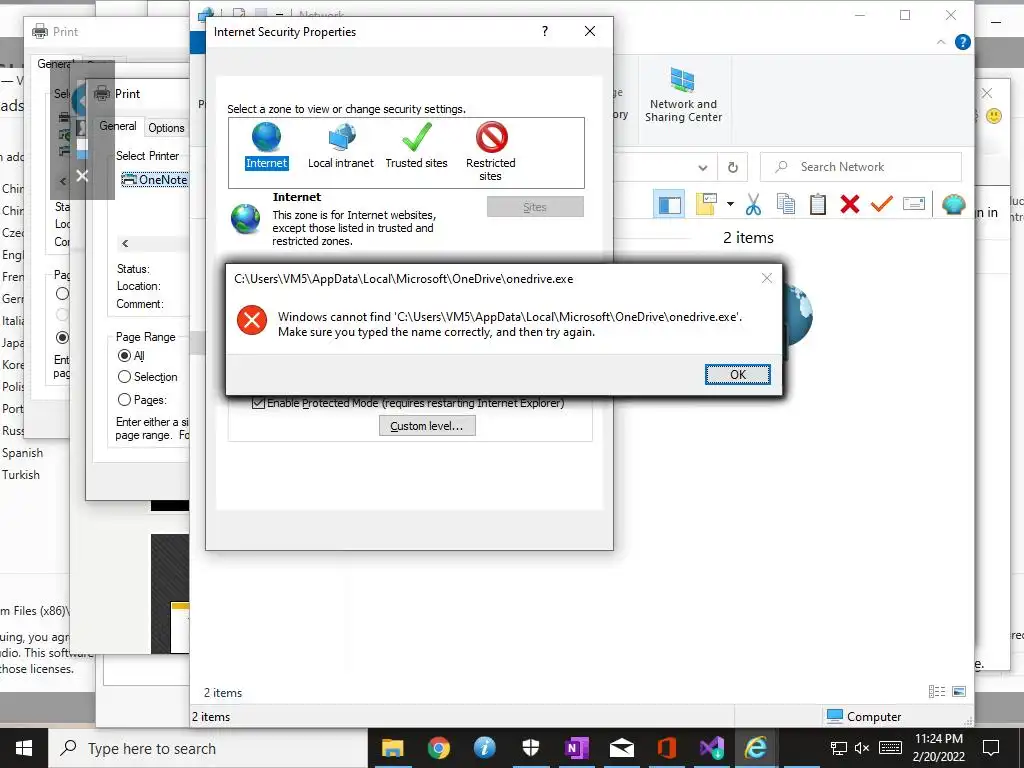
Task: Open the blue info app on taskbar
Action: 485,748
